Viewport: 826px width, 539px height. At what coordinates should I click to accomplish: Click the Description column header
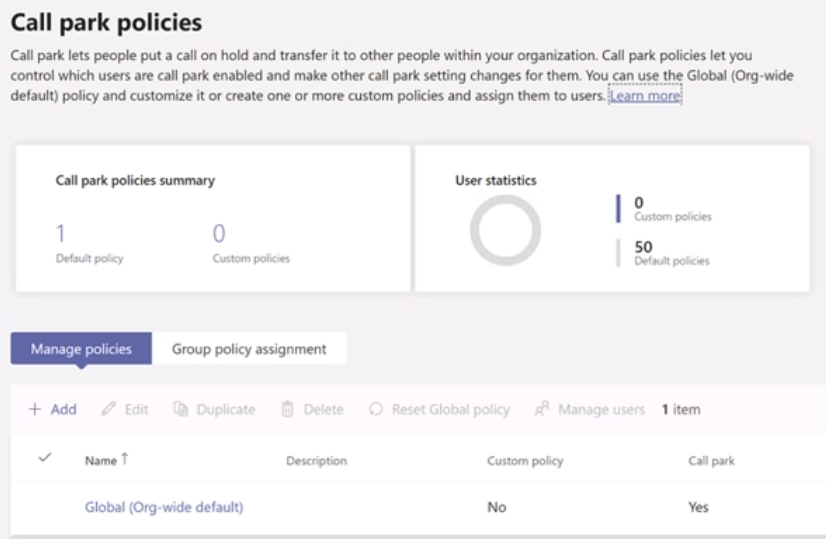tap(317, 460)
